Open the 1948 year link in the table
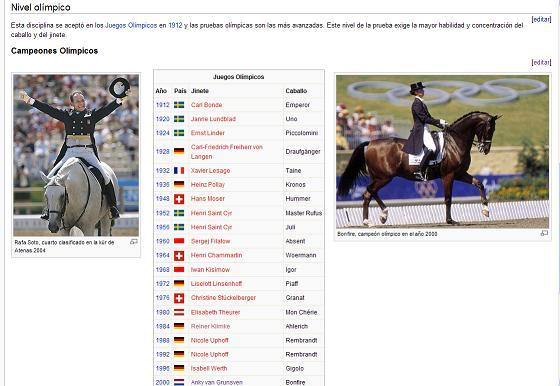Viewport: 560px width, 386px height. coord(162,199)
